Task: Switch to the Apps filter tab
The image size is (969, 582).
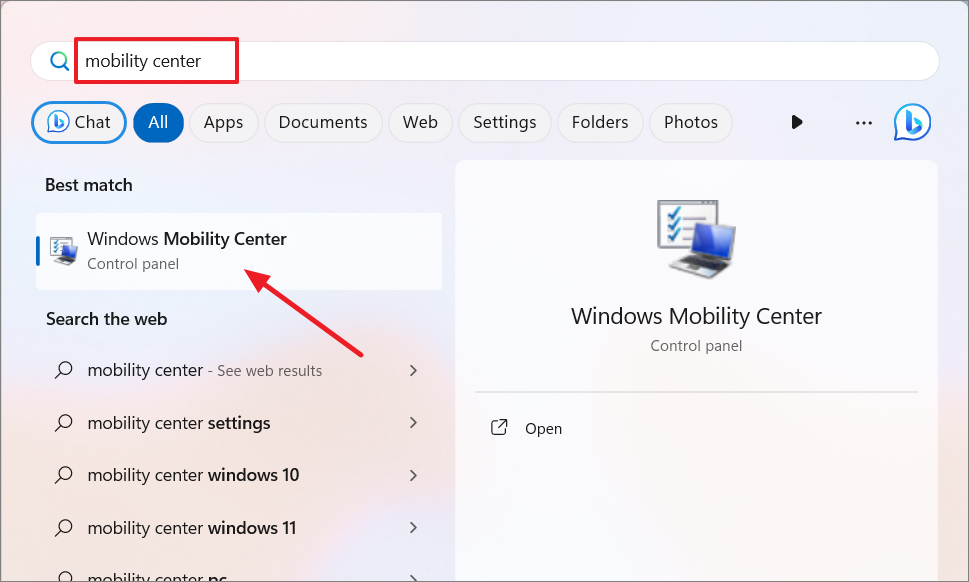Action: (x=224, y=122)
